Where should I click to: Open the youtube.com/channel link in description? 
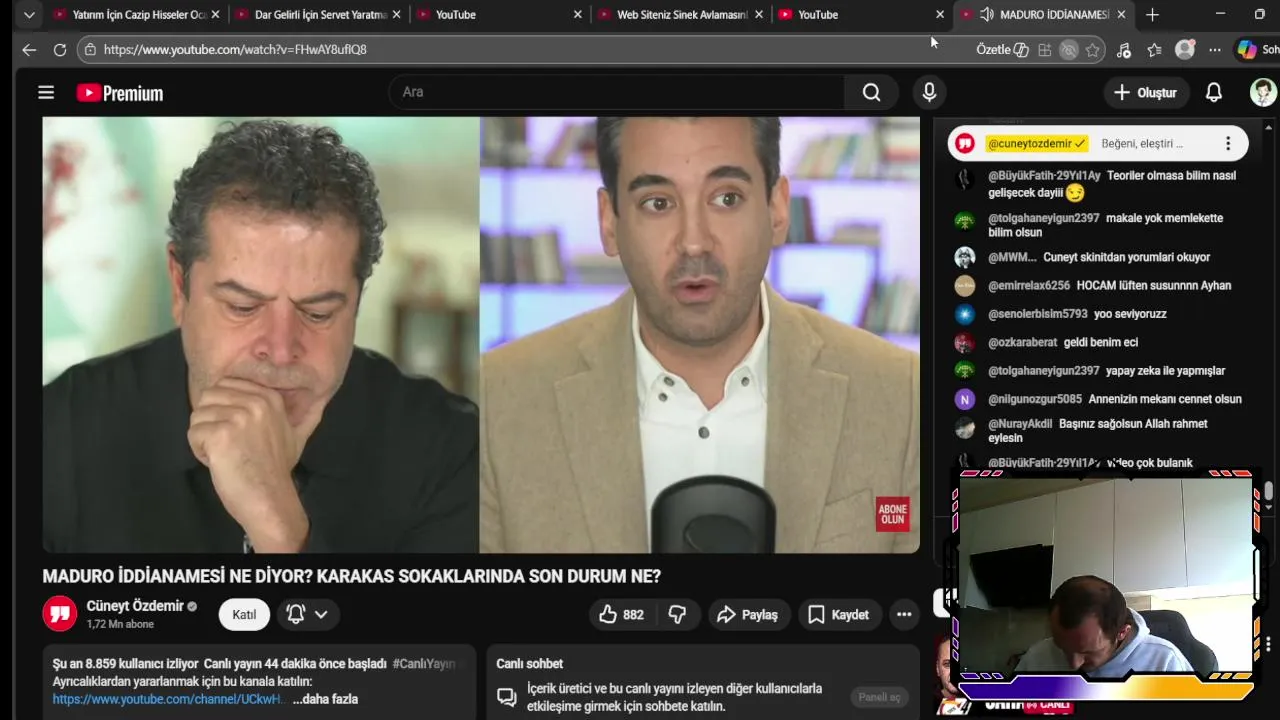click(168, 699)
